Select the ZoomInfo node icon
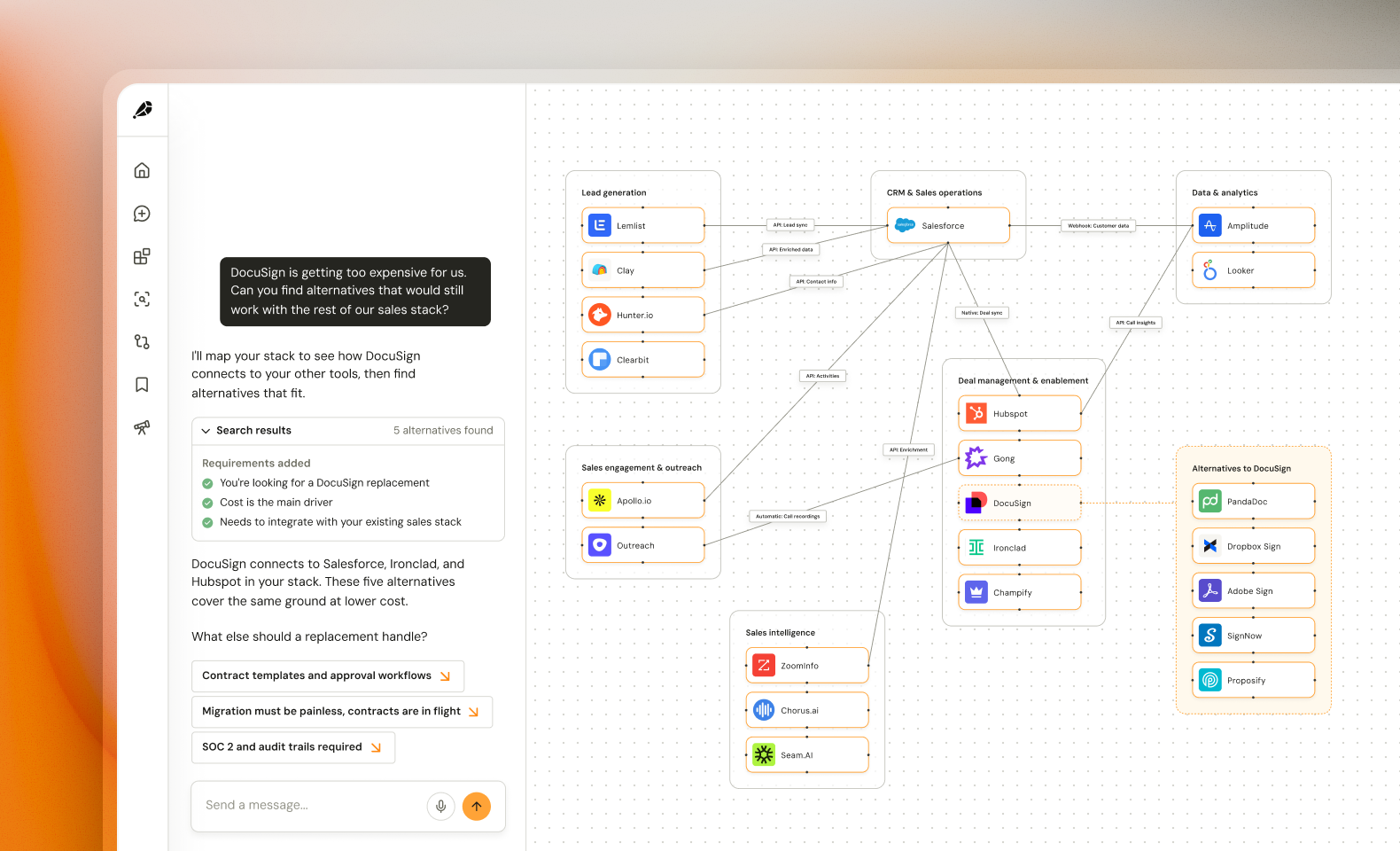Image resolution: width=1400 pixels, height=851 pixels. coord(764,665)
